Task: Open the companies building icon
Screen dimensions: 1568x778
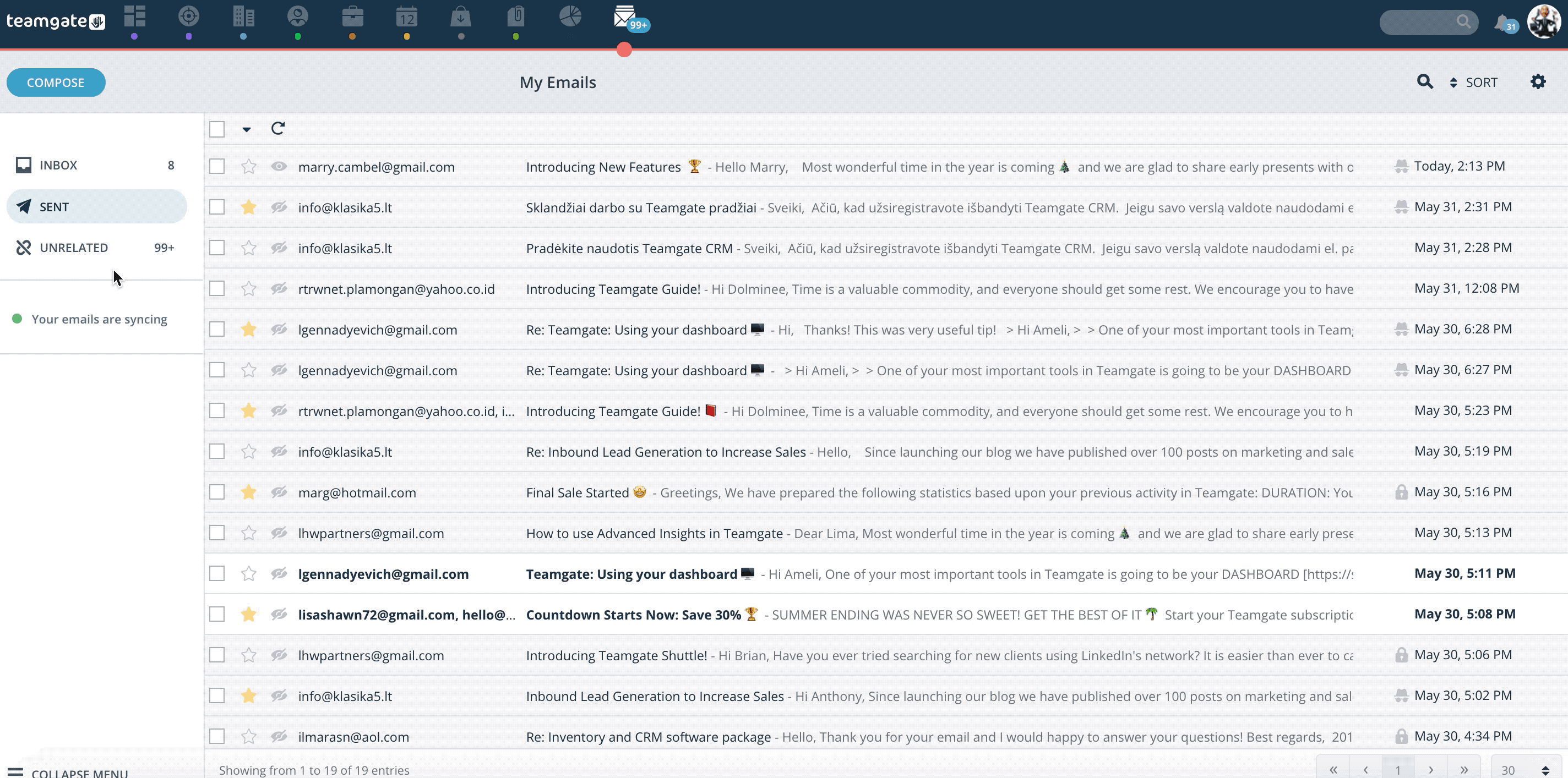Action: pyautogui.click(x=243, y=17)
